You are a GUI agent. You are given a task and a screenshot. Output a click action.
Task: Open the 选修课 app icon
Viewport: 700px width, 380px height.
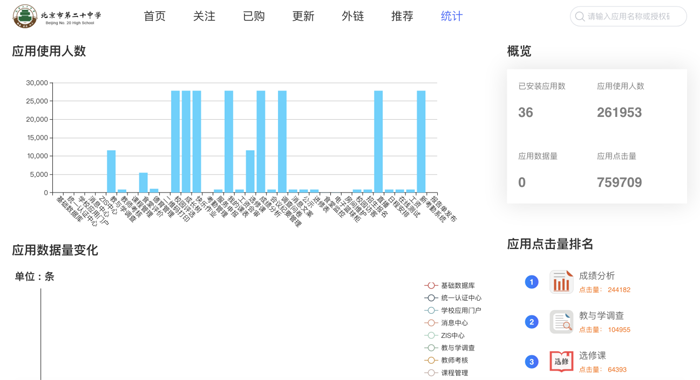coord(561,361)
